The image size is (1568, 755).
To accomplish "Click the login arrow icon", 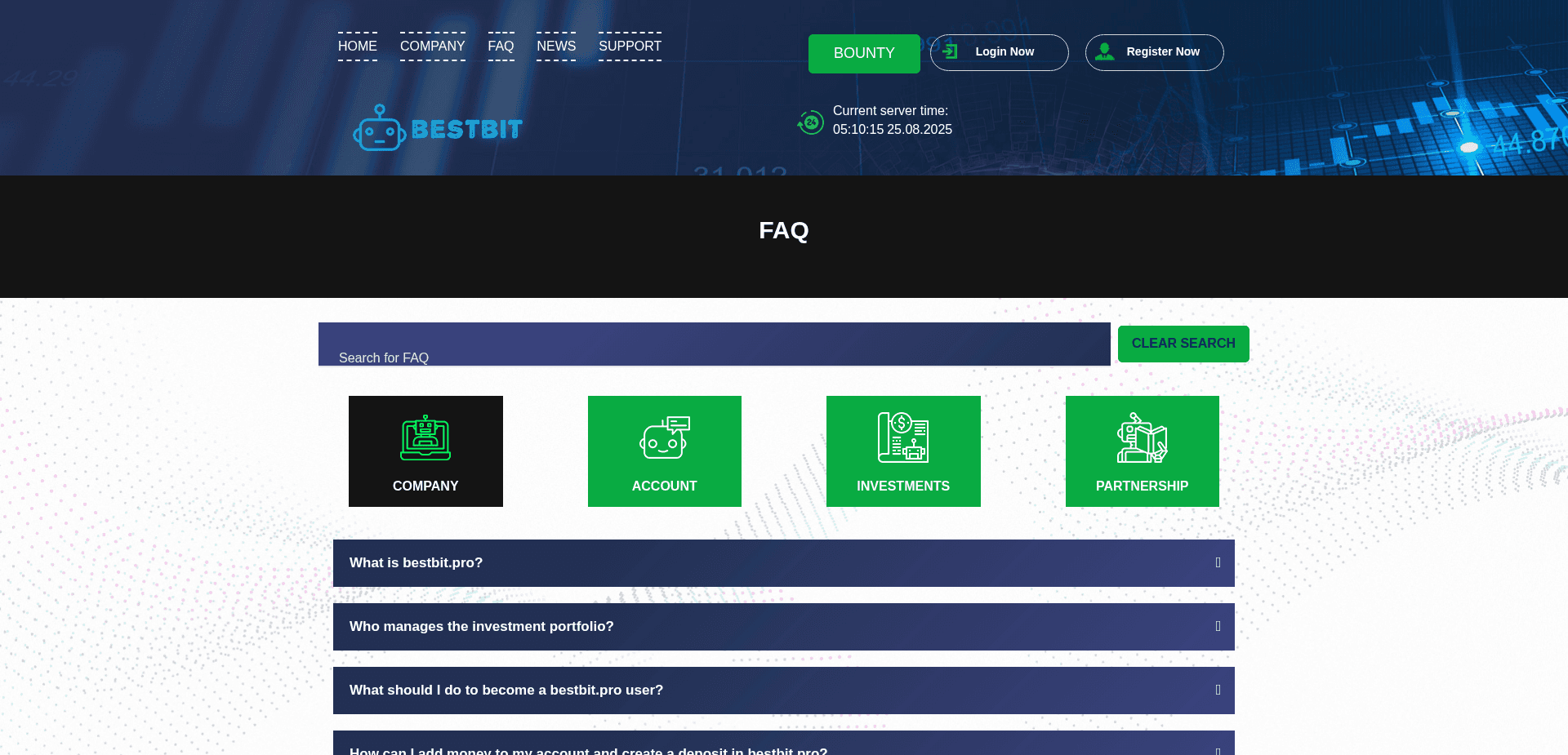I will tap(949, 51).
